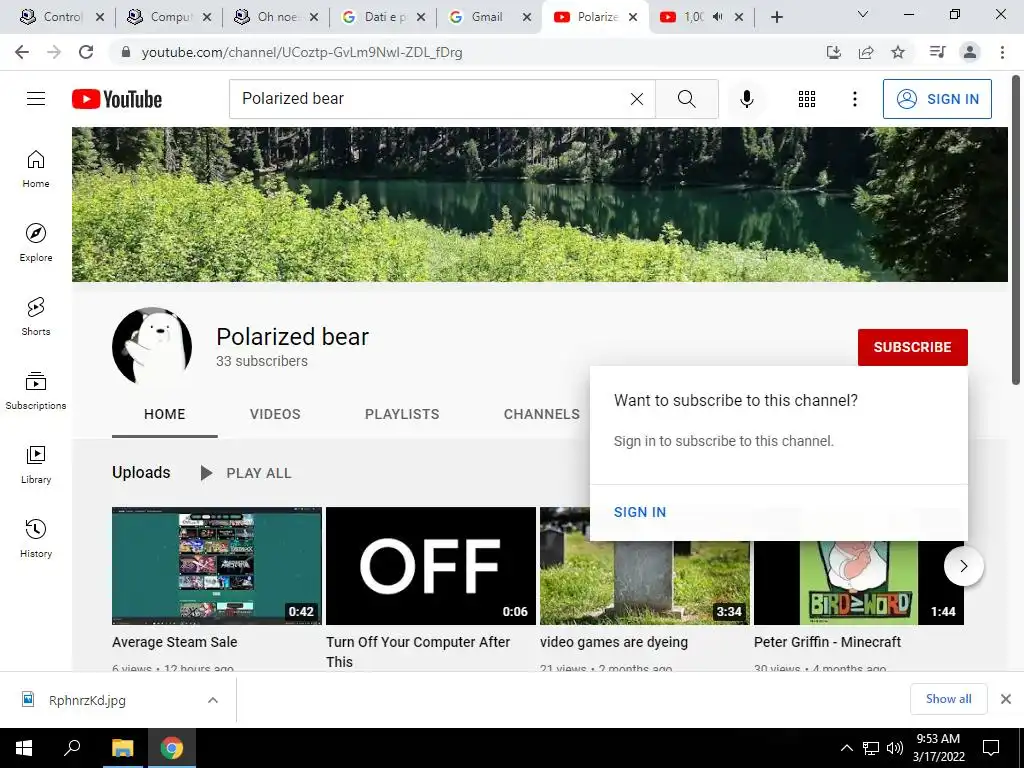Open Average Steam Sale video thumbnail
This screenshot has width=1024, height=768.
coord(217,566)
